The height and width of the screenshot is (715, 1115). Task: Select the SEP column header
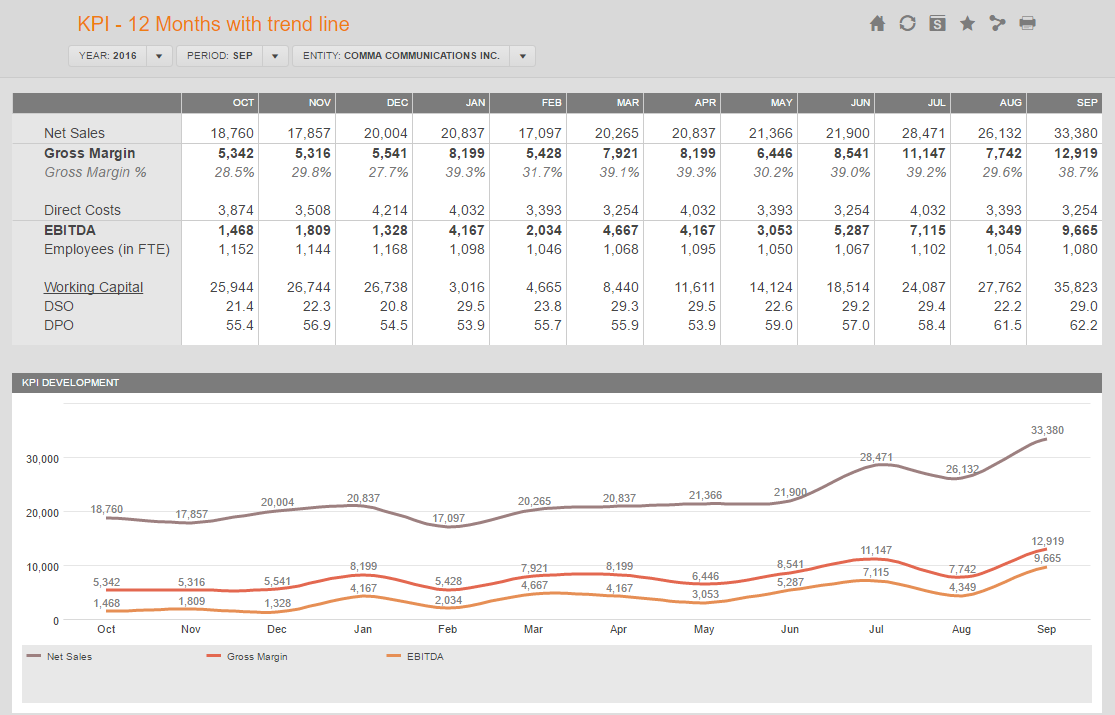coord(1064,103)
